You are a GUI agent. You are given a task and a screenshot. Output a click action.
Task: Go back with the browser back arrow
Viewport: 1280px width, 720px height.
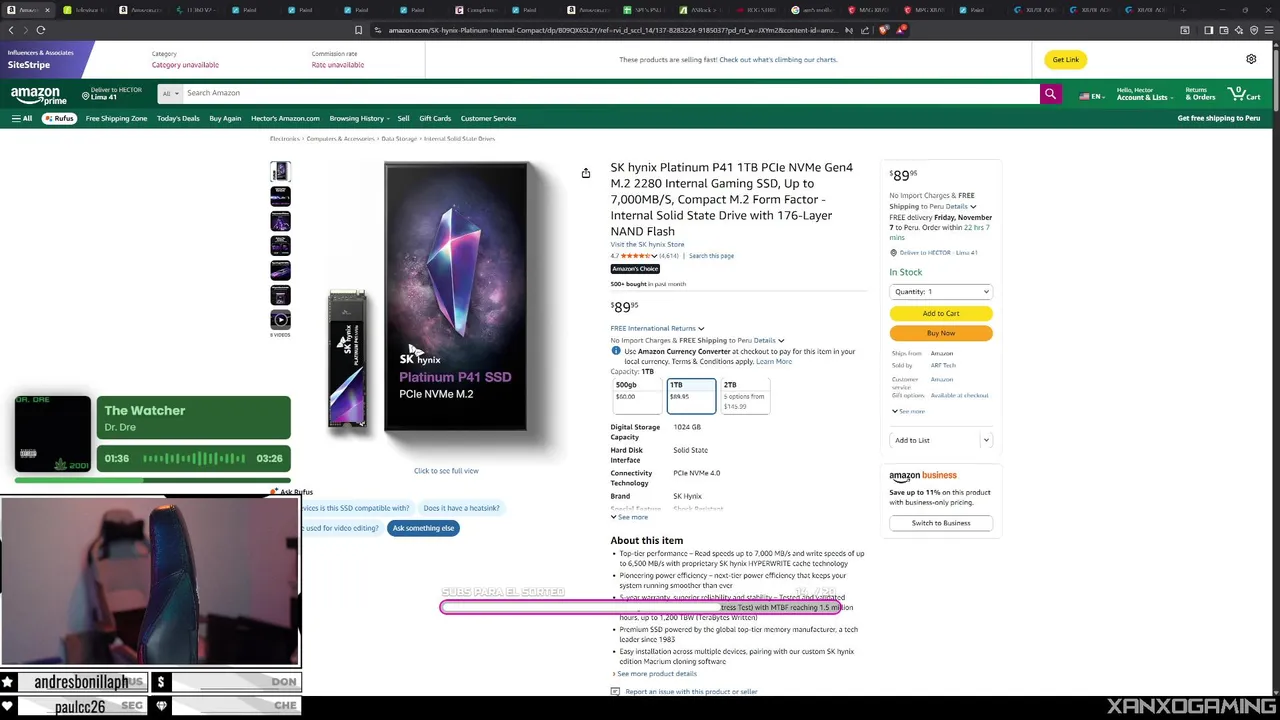(11, 30)
